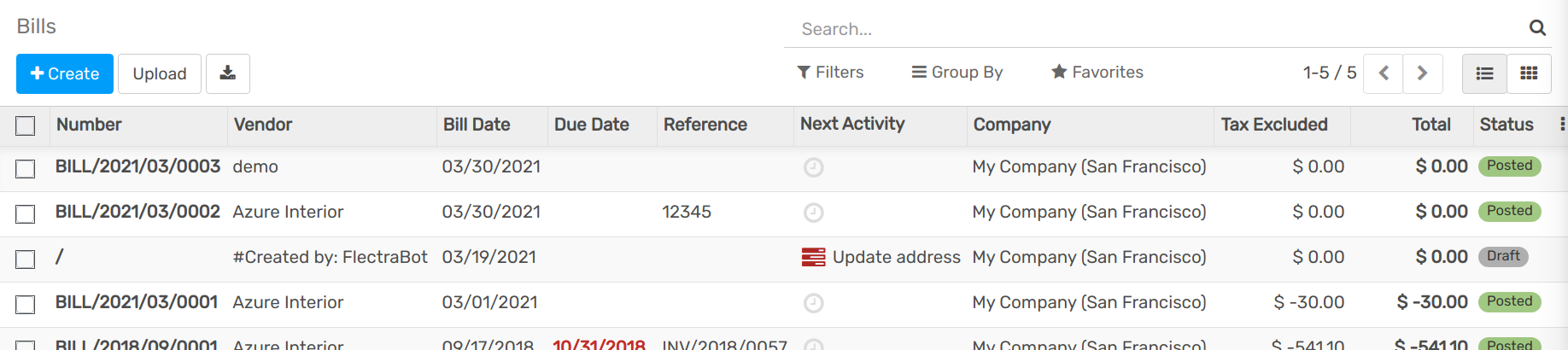Open Update address activity icon
Image resolution: width=1568 pixels, height=350 pixels.
point(813,257)
